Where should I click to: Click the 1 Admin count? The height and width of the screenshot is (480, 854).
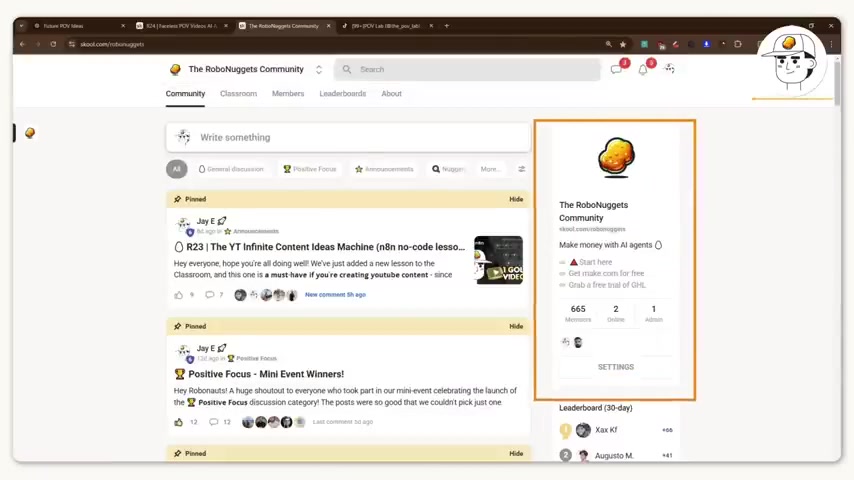click(654, 313)
